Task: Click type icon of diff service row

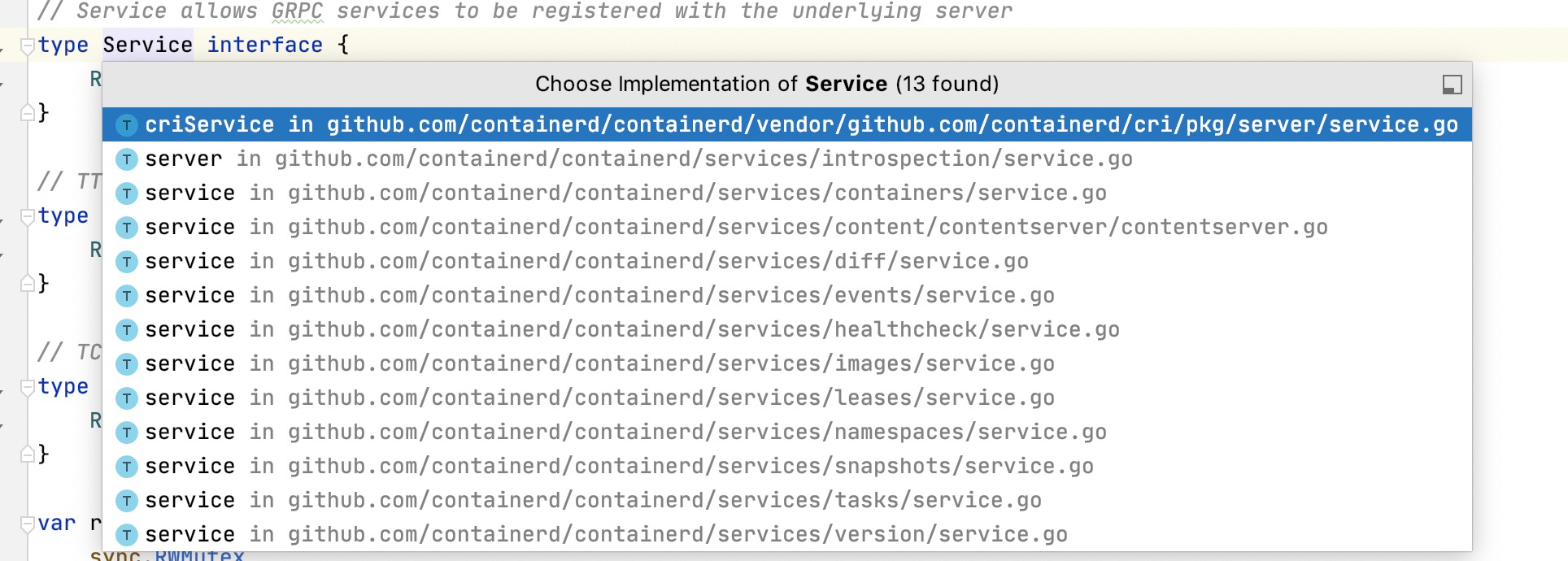Action: (126, 262)
